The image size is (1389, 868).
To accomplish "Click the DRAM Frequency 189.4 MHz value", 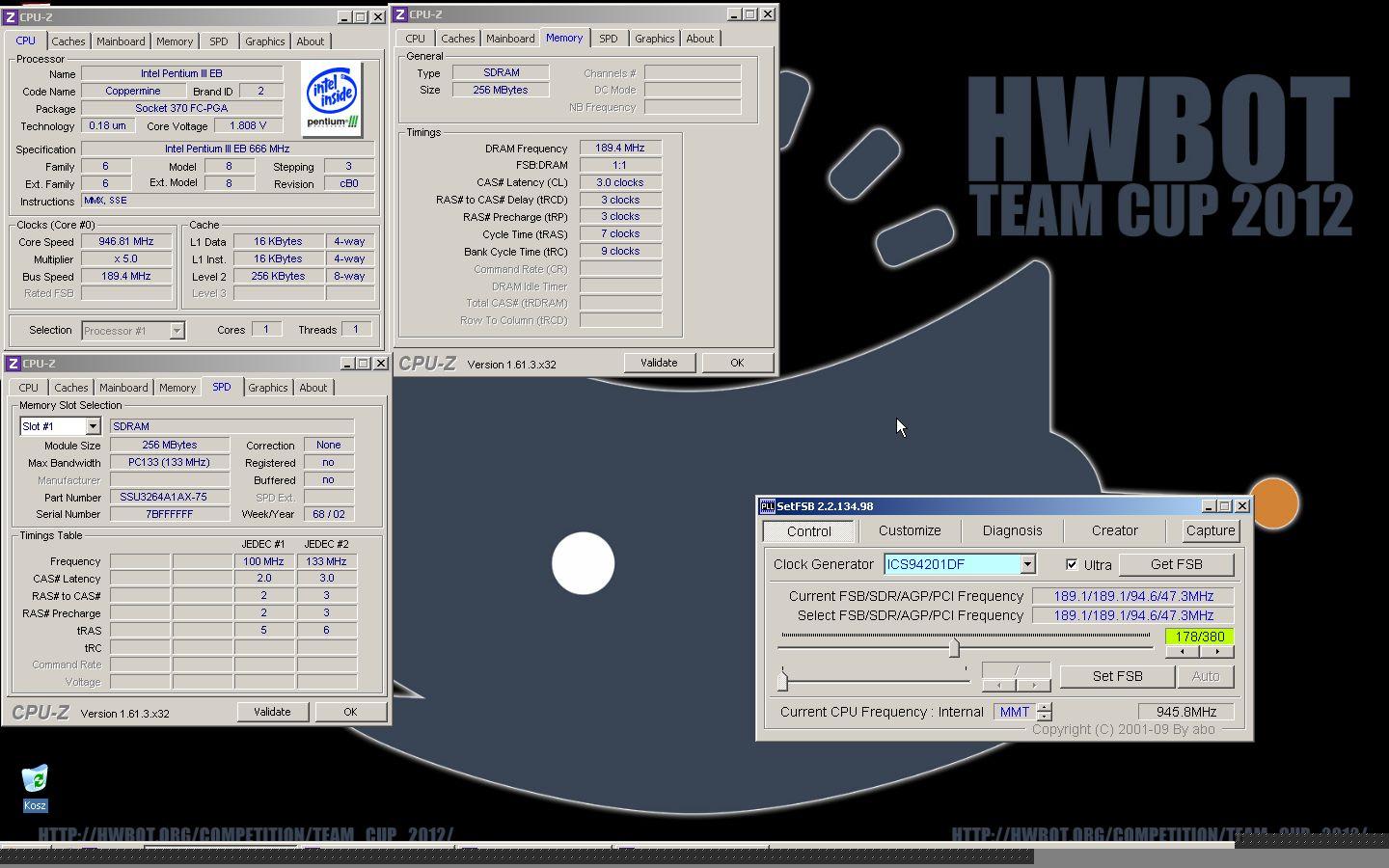I will [620, 149].
